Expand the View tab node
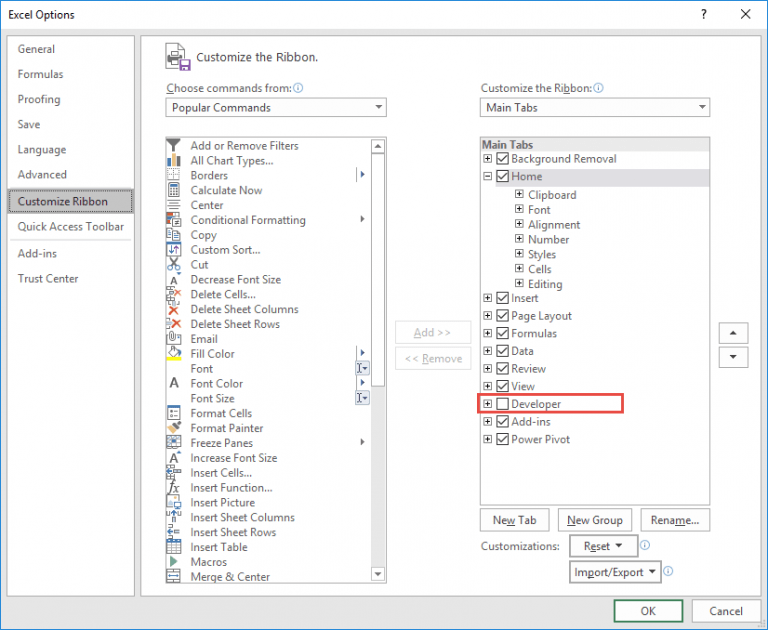The height and width of the screenshot is (630, 768). (x=487, y=386)
